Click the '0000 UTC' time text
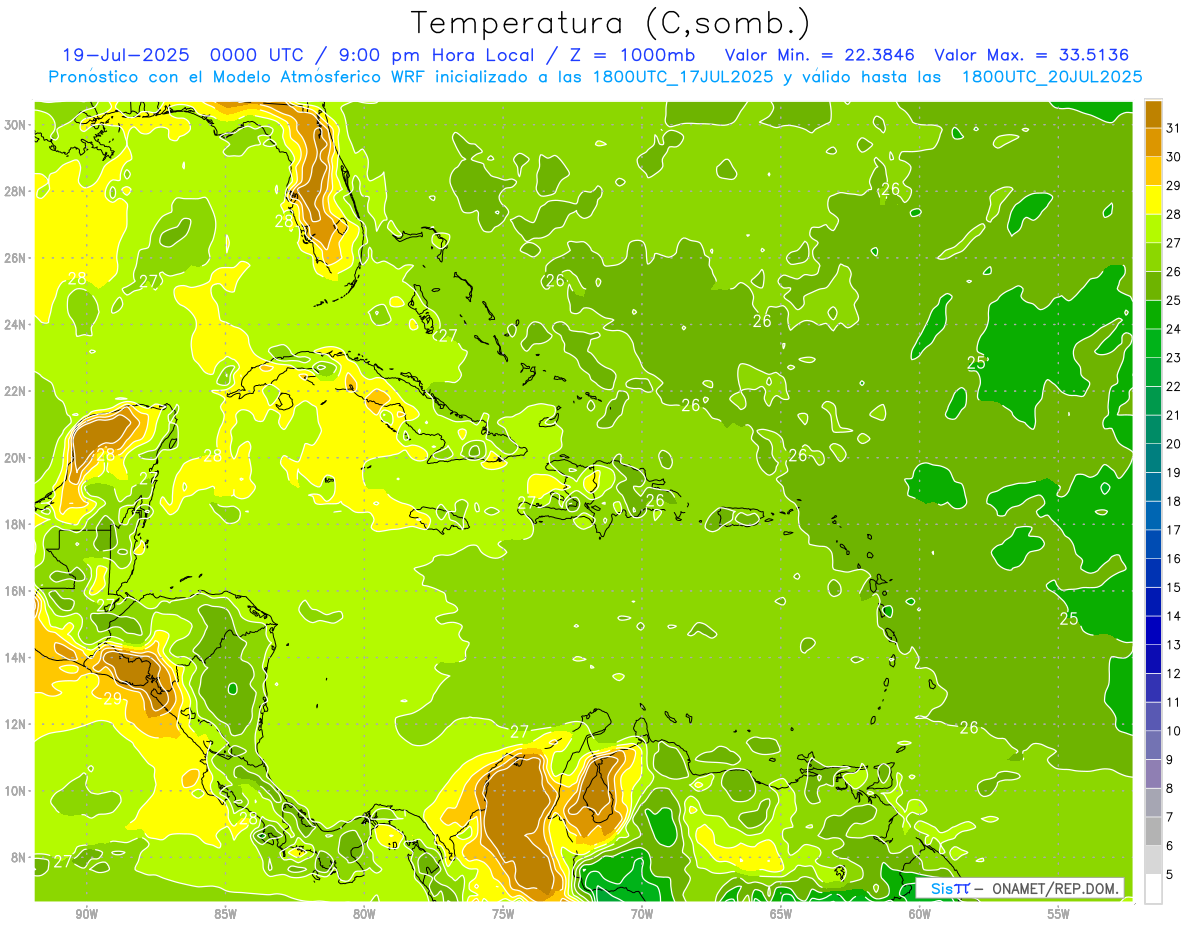The image size is (1200, 927). pos(257,54)
